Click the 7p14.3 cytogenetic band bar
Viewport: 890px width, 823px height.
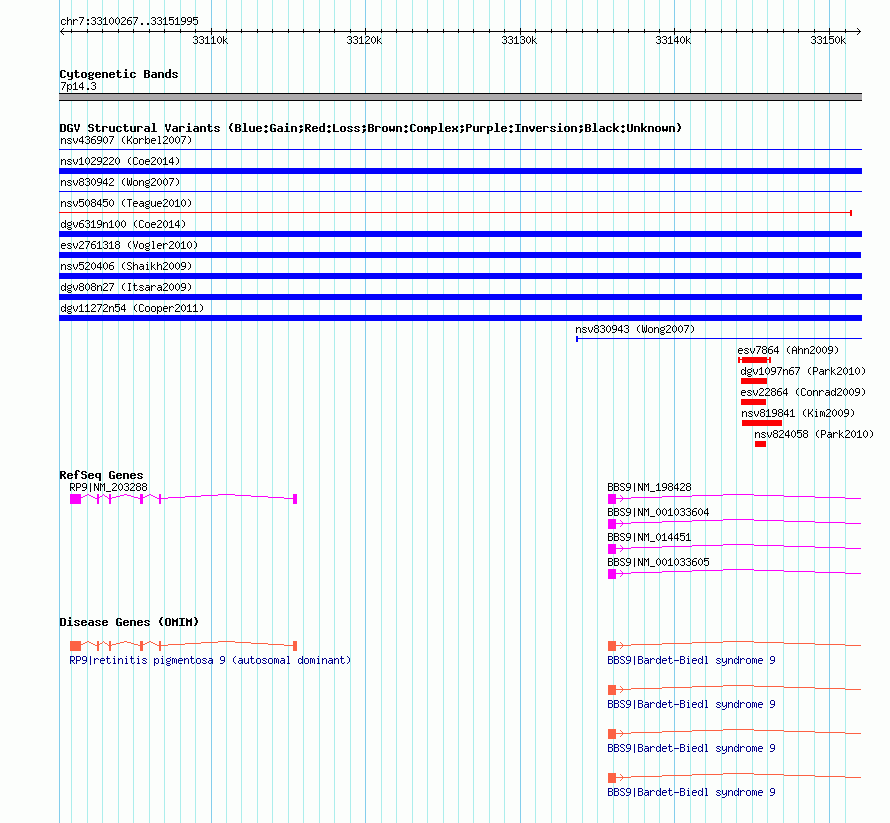pyautogui.click(x=460, y=97)
